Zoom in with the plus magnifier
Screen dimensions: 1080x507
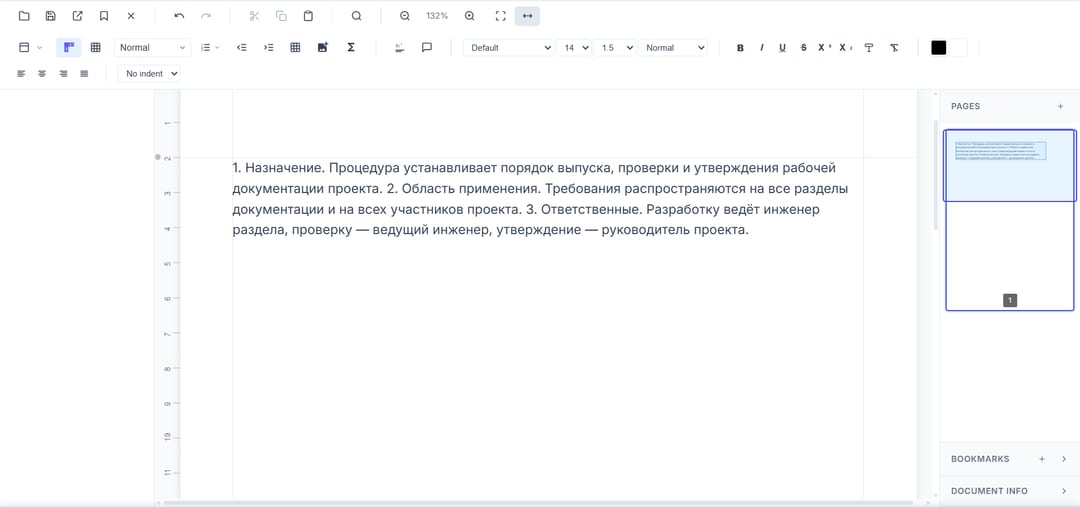pyautogui.click(x=470, y=16)
